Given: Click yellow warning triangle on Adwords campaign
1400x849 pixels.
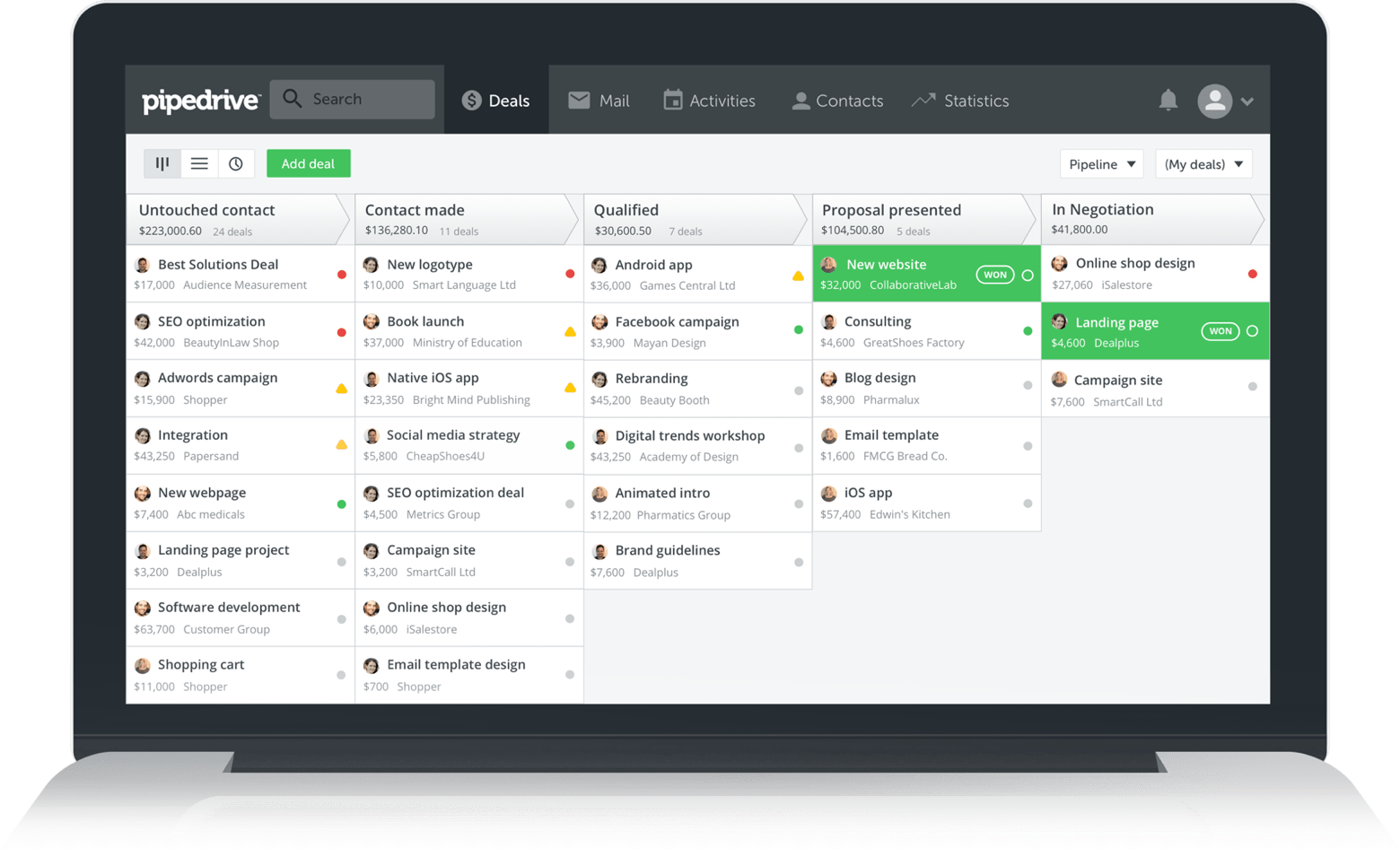Looking at the screenshot, I should click(x=342, y=389).
